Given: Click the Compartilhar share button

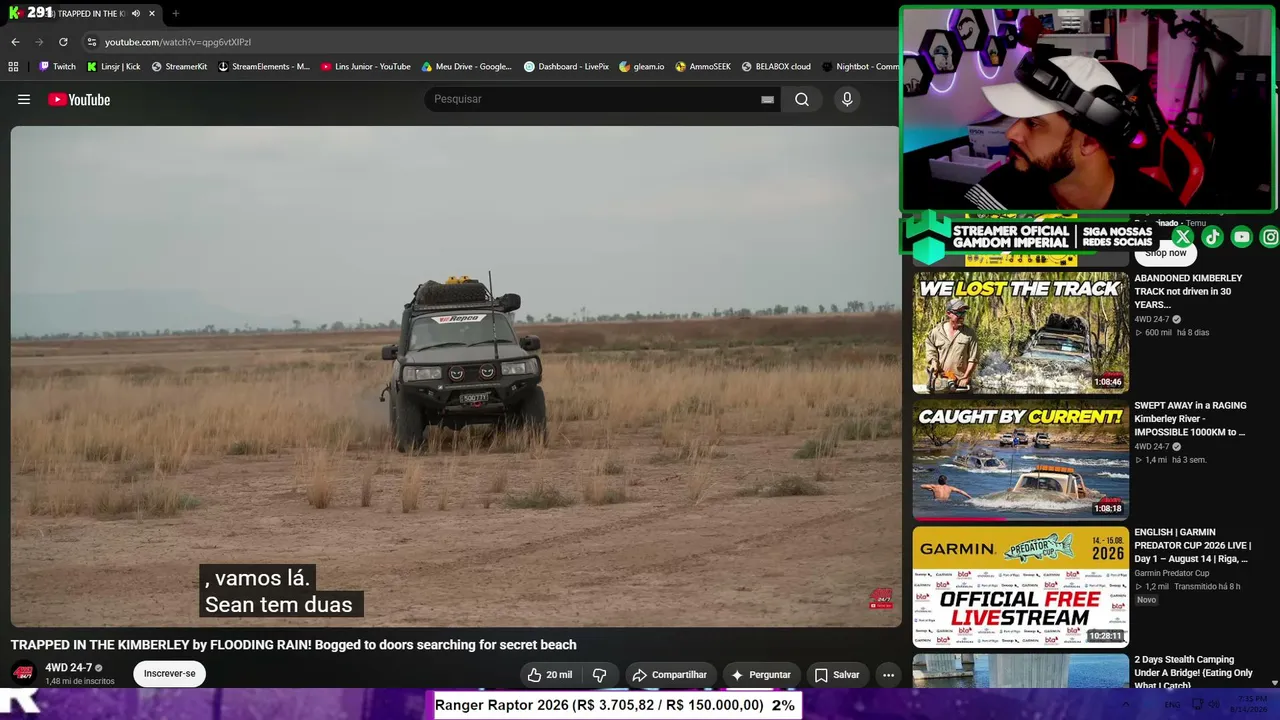Looking at the screenshot, I should (669, 675).
